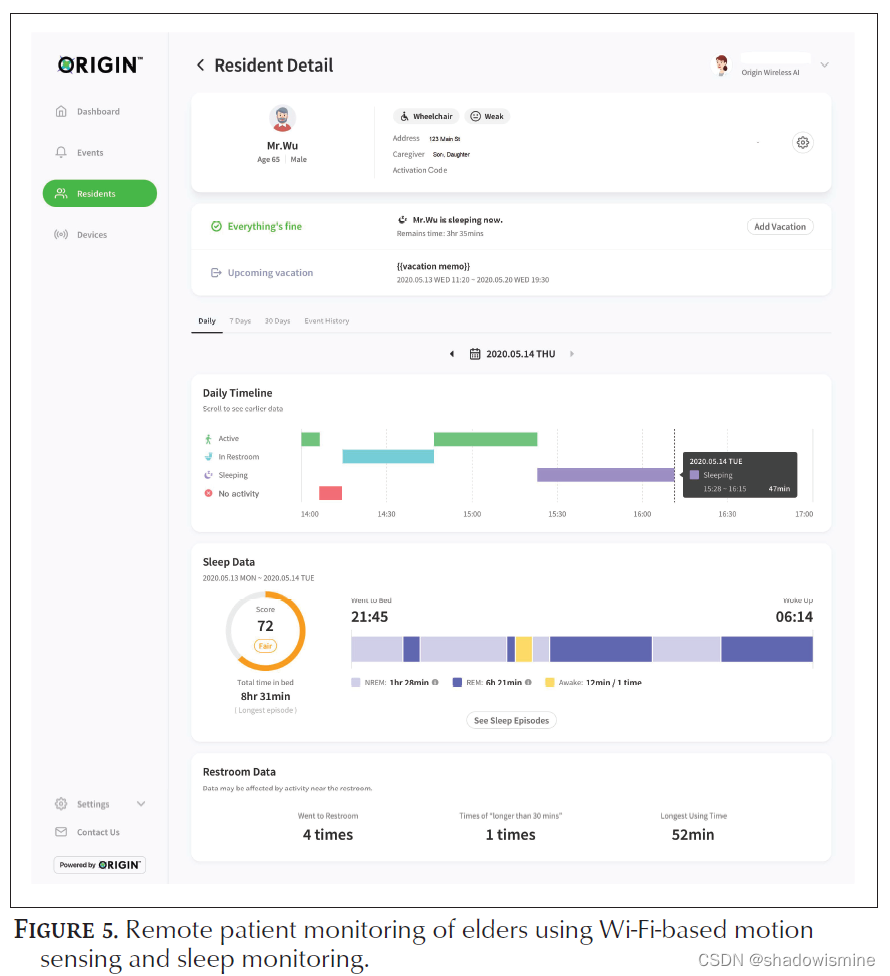The height and width of the screenshot is (976, 890).
Task: Click the No activity red icon
Action: pos(208,493)
